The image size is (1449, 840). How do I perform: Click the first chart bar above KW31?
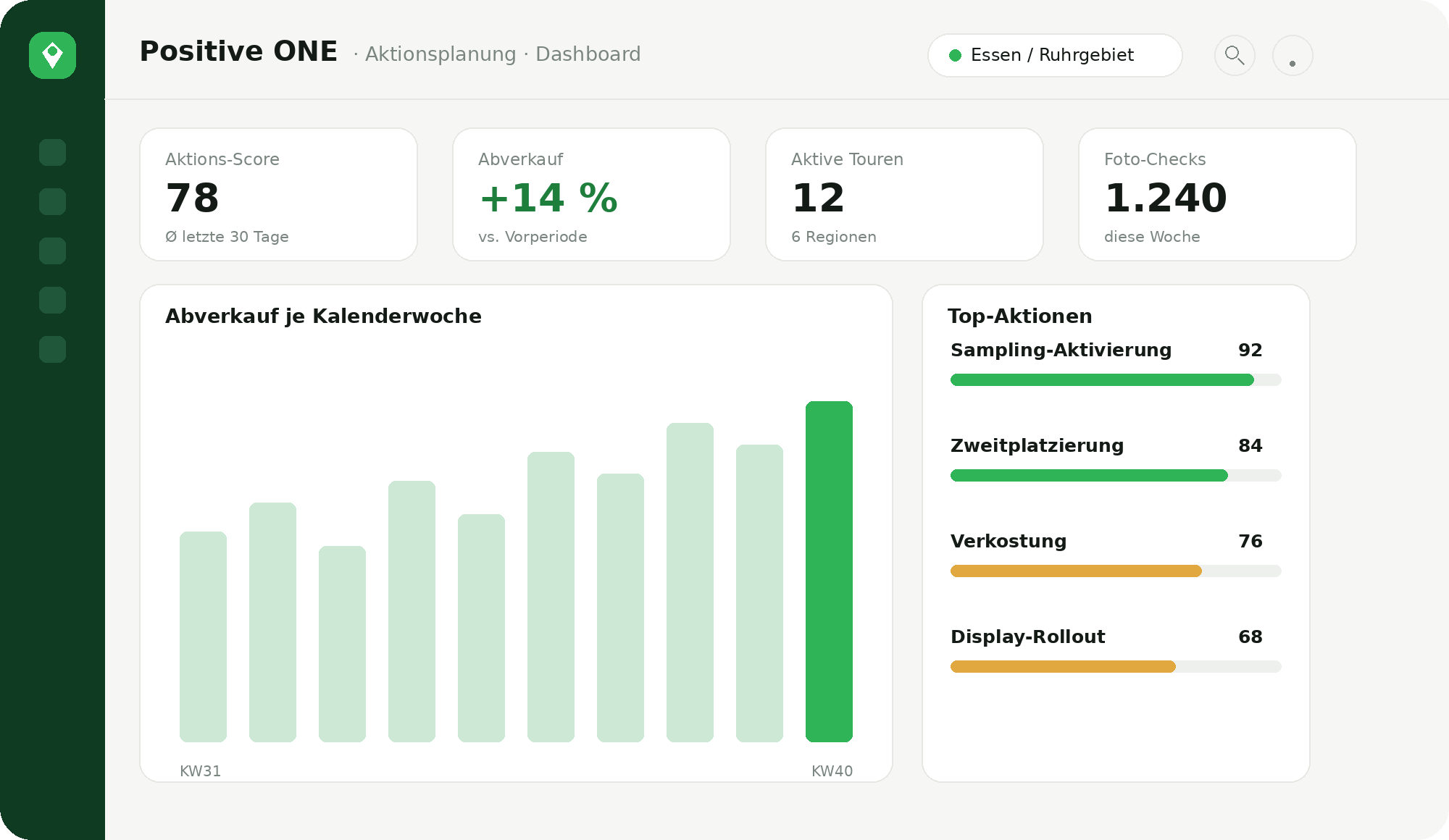click(203, 637)
